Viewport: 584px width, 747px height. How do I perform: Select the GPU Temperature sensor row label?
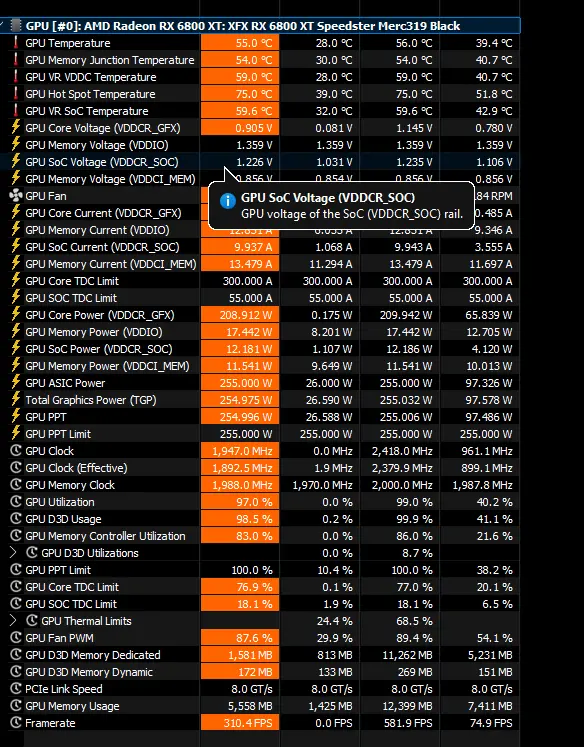(68, 43)
